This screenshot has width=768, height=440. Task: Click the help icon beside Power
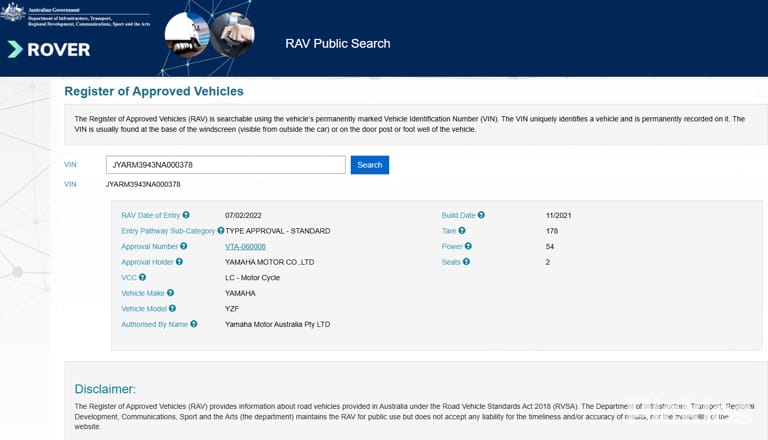[x=468, y=246]
